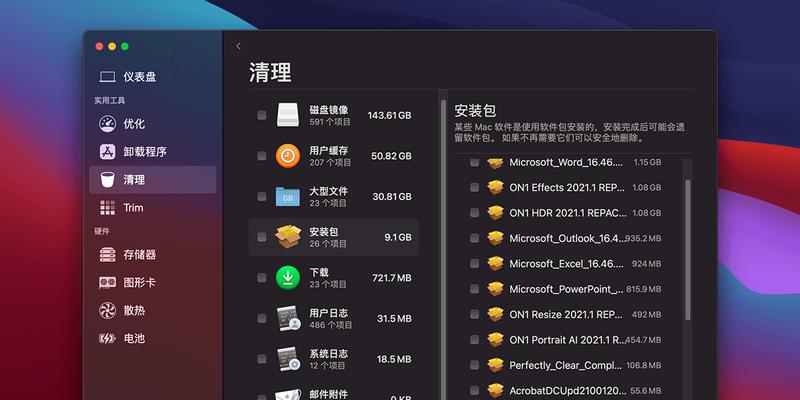Select the 935.2 MB size of Outlook

coord(643,238)
